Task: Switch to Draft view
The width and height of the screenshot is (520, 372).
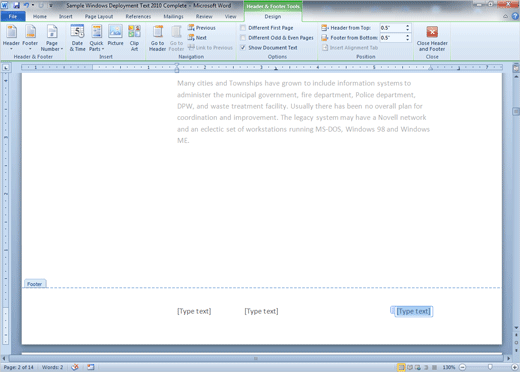Action: click(434, 367)
